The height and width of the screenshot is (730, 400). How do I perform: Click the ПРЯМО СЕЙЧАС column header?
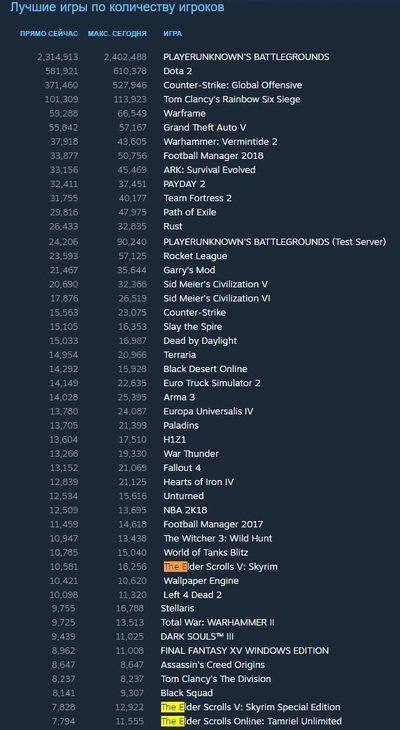tap(49, 34)
